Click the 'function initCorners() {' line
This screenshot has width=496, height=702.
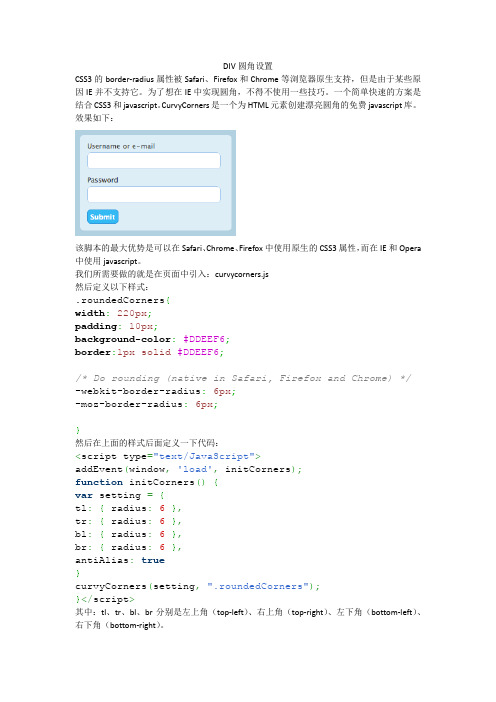pos(147,482)
